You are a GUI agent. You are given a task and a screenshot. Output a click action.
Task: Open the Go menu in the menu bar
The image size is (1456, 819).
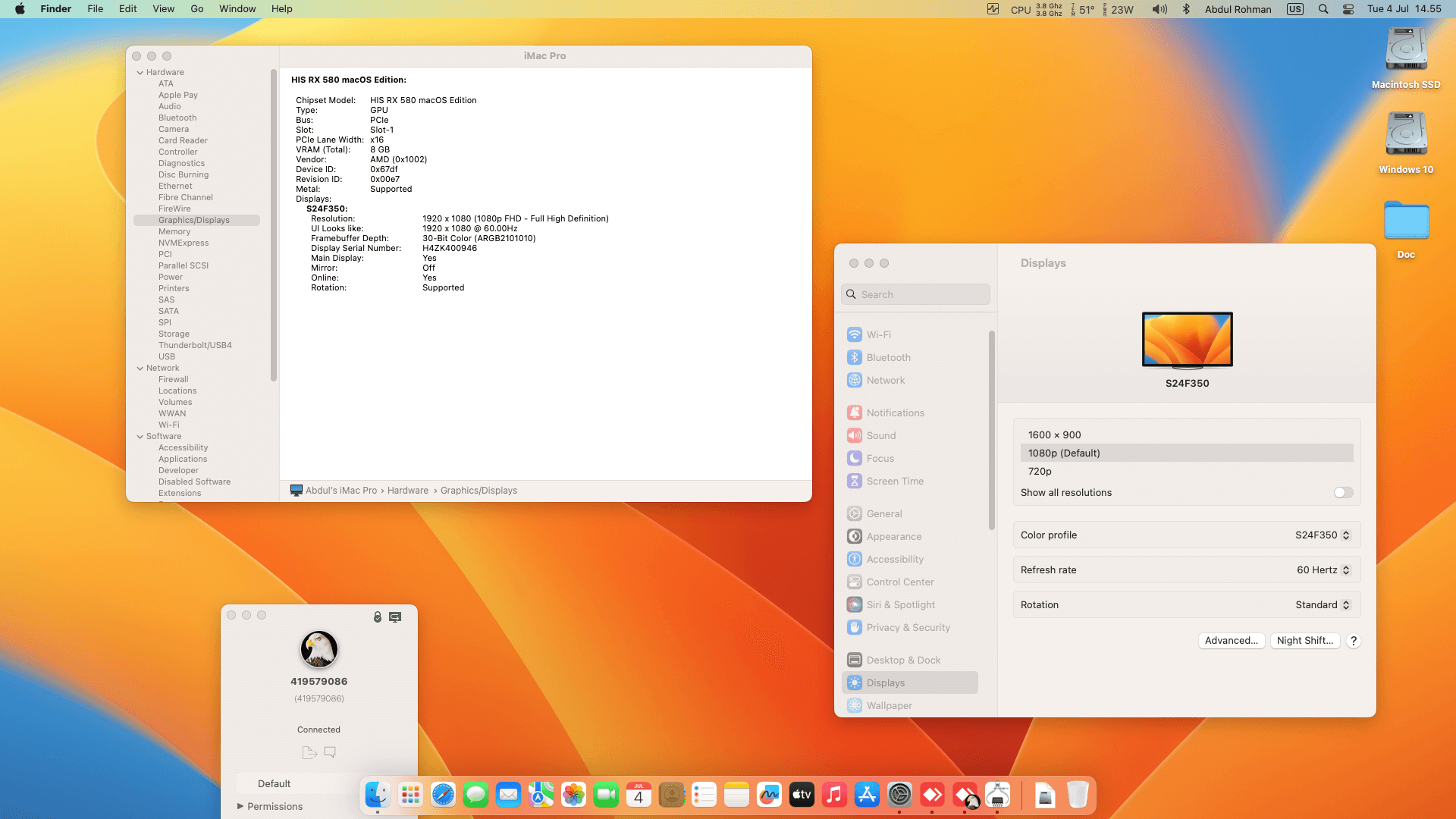[x=196, y=8]
